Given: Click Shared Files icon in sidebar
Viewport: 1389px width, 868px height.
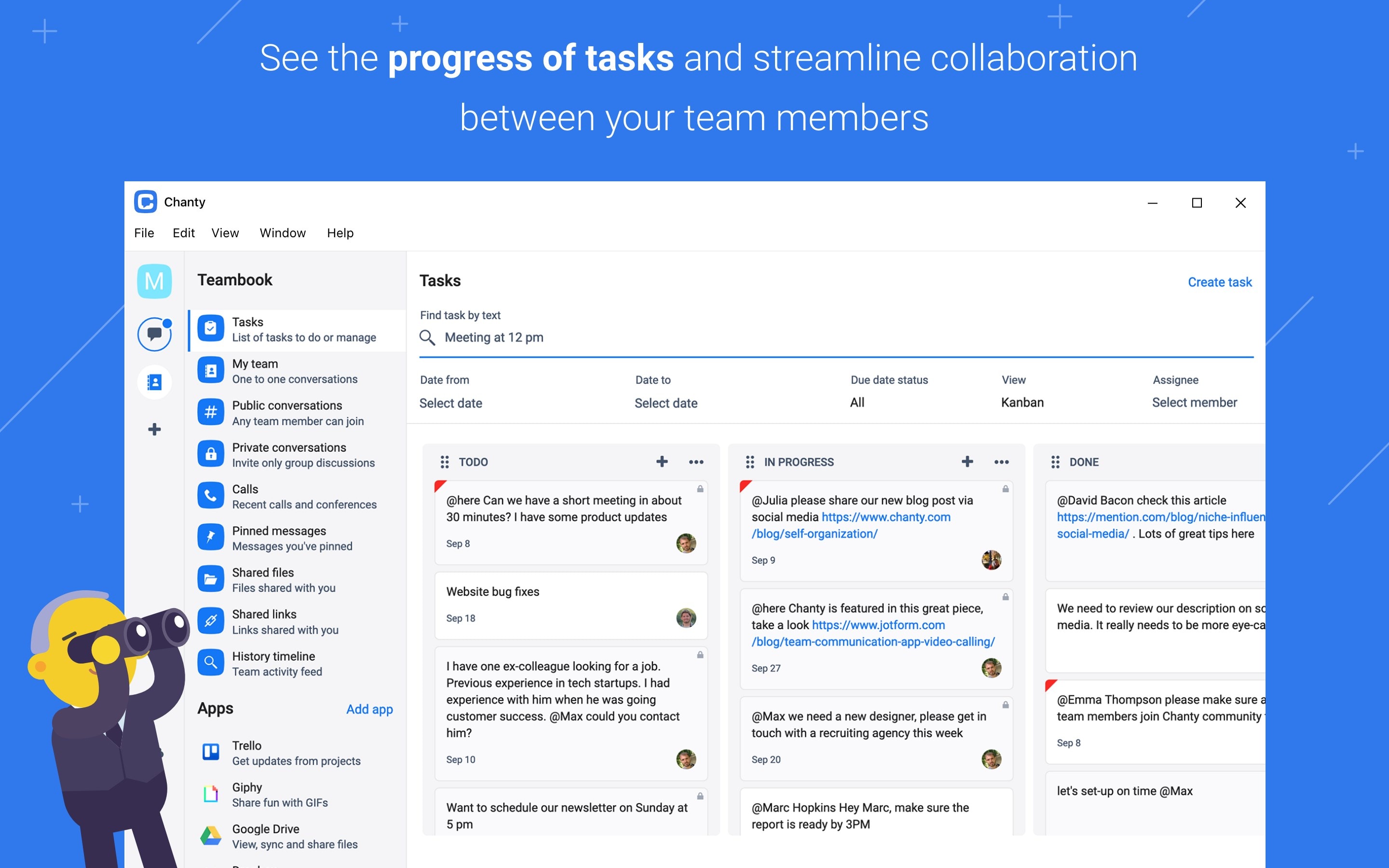Looking at the screenshot, I should click(210, 579).
